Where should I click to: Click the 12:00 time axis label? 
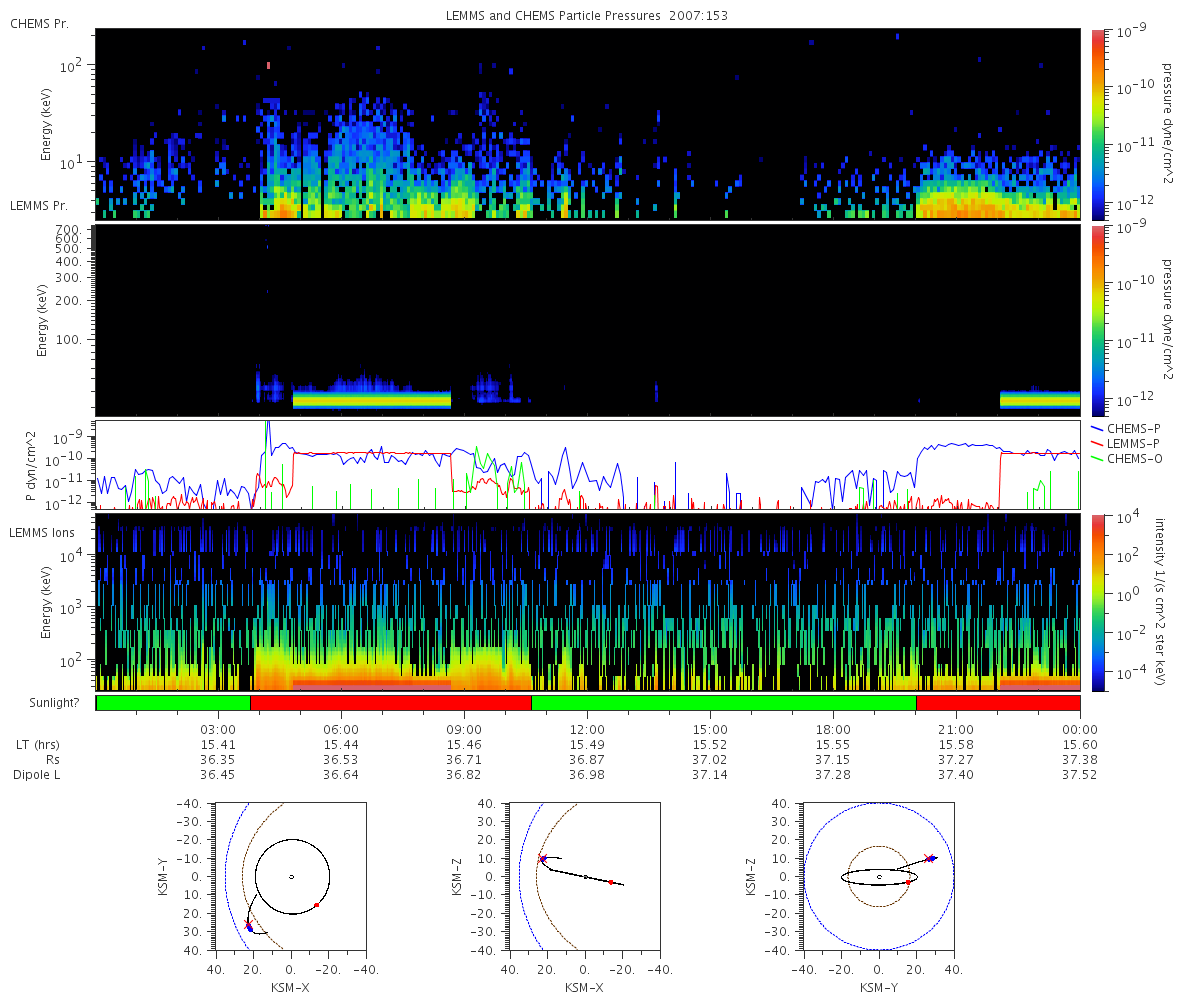tap(587, 728)
